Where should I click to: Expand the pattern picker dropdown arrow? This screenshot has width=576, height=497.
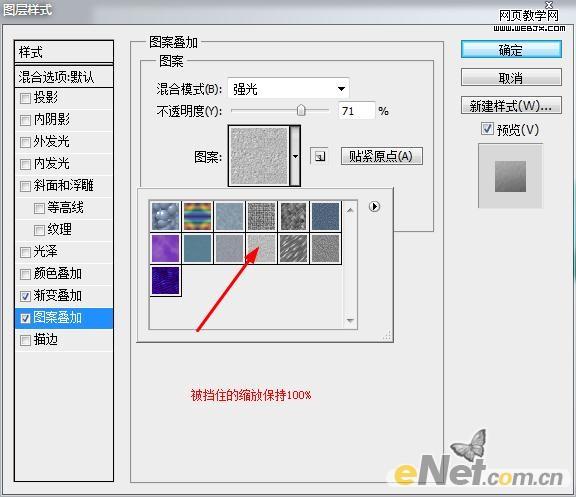(295, 156)
